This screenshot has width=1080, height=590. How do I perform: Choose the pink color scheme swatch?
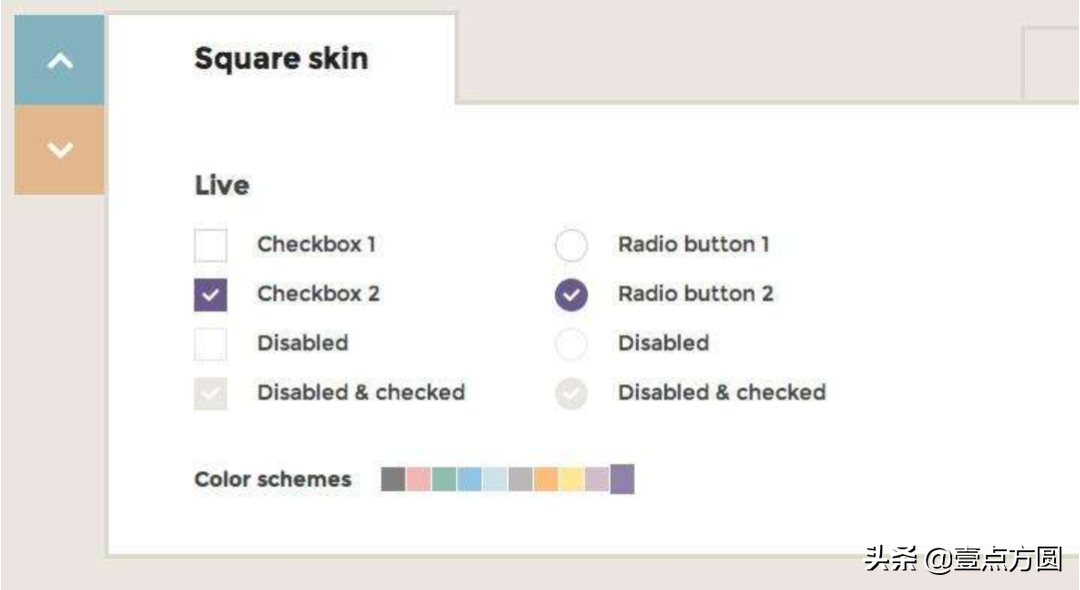(x=419, y=479)
